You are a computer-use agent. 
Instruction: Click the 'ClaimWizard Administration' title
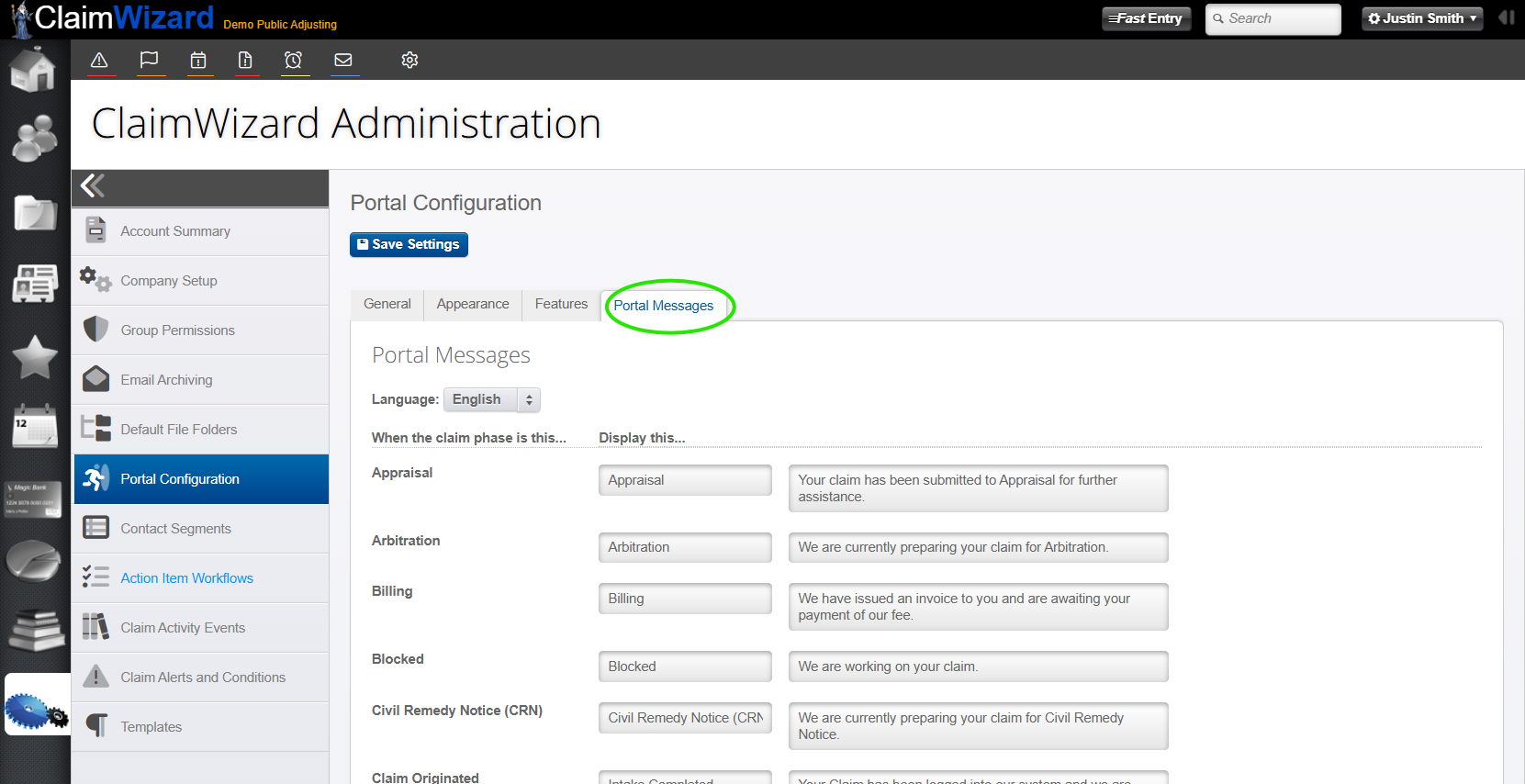point(346,123)
